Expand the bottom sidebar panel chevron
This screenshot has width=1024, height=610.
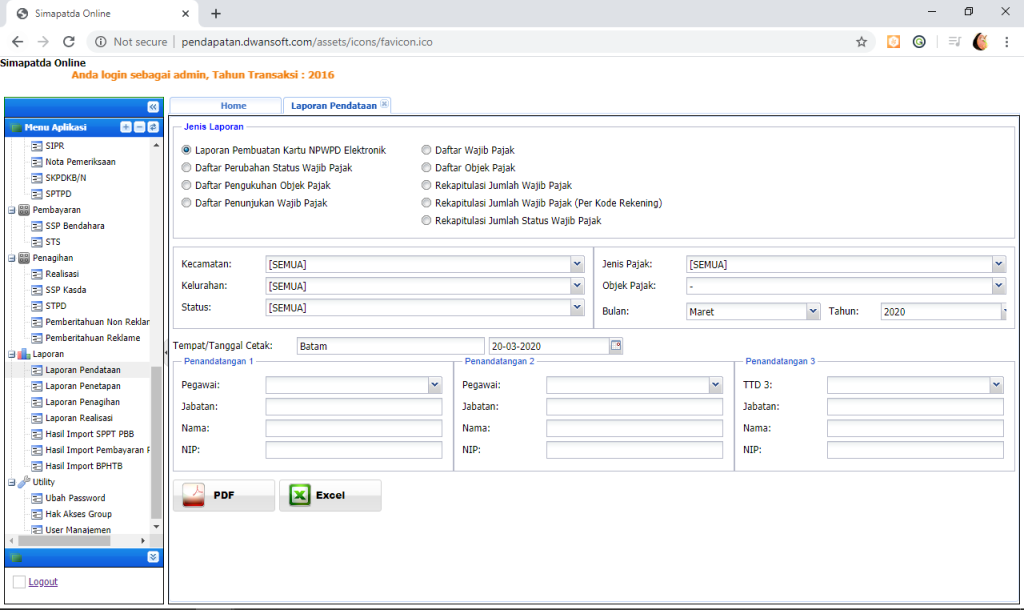pyautogui.click(x=153, y=557)
